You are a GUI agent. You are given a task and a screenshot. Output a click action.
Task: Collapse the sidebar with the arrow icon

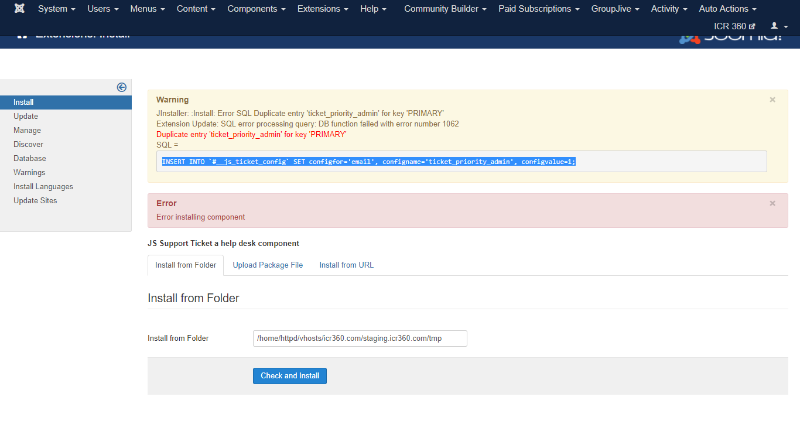(121, 87)
